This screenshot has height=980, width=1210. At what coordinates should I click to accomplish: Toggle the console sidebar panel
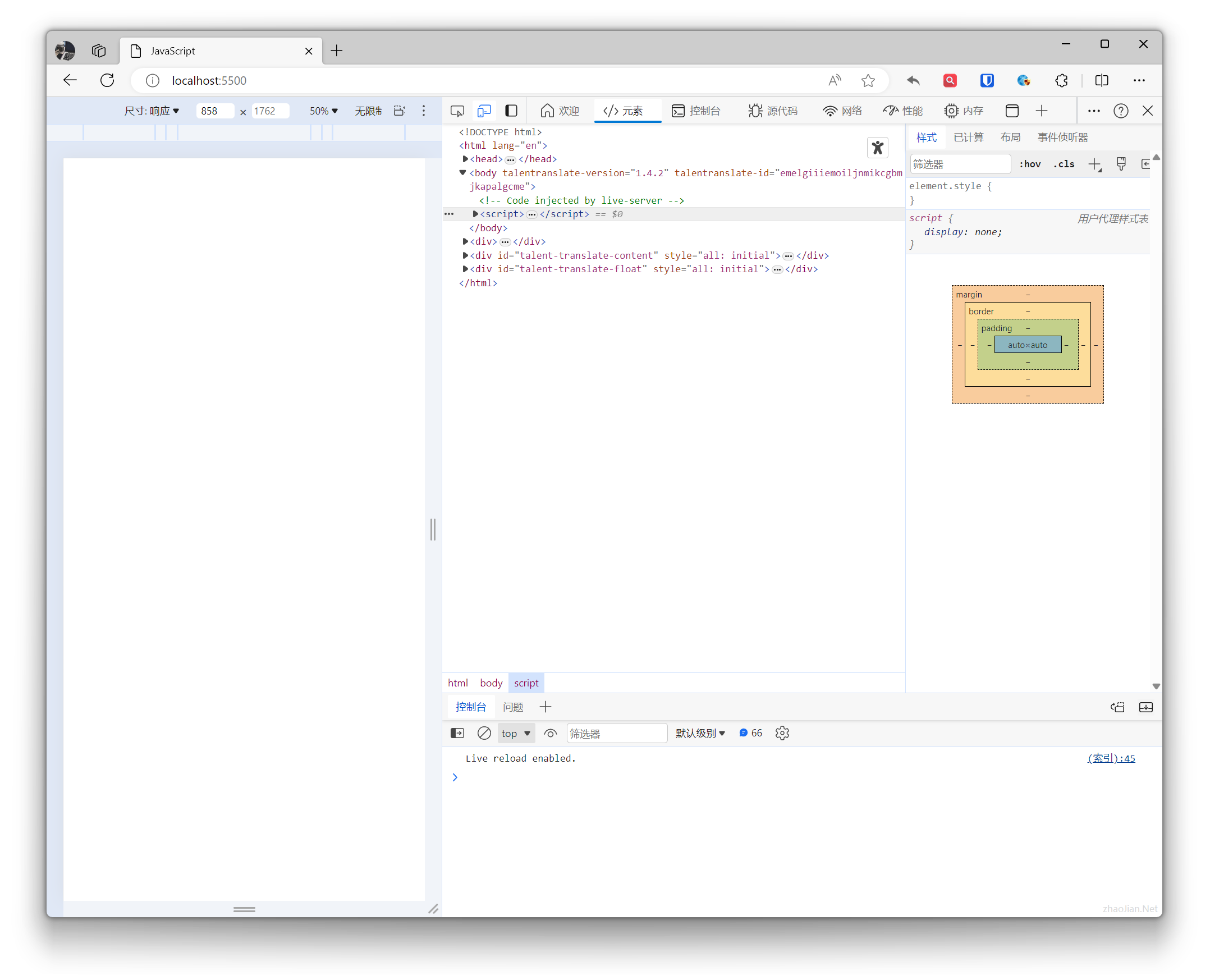pos(457,732)
